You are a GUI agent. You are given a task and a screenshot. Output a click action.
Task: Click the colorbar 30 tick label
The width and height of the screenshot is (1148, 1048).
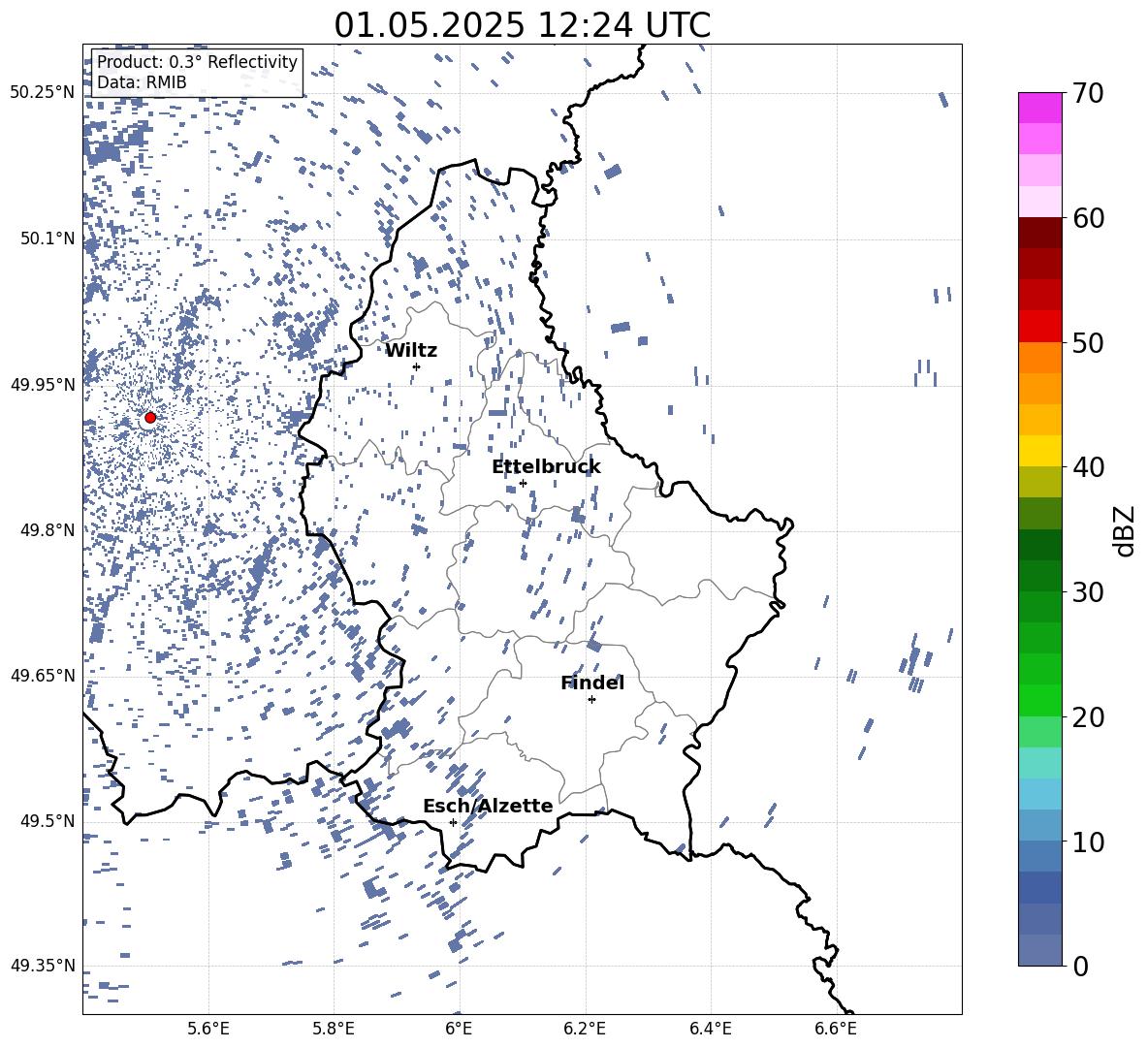coord(1088,592)
